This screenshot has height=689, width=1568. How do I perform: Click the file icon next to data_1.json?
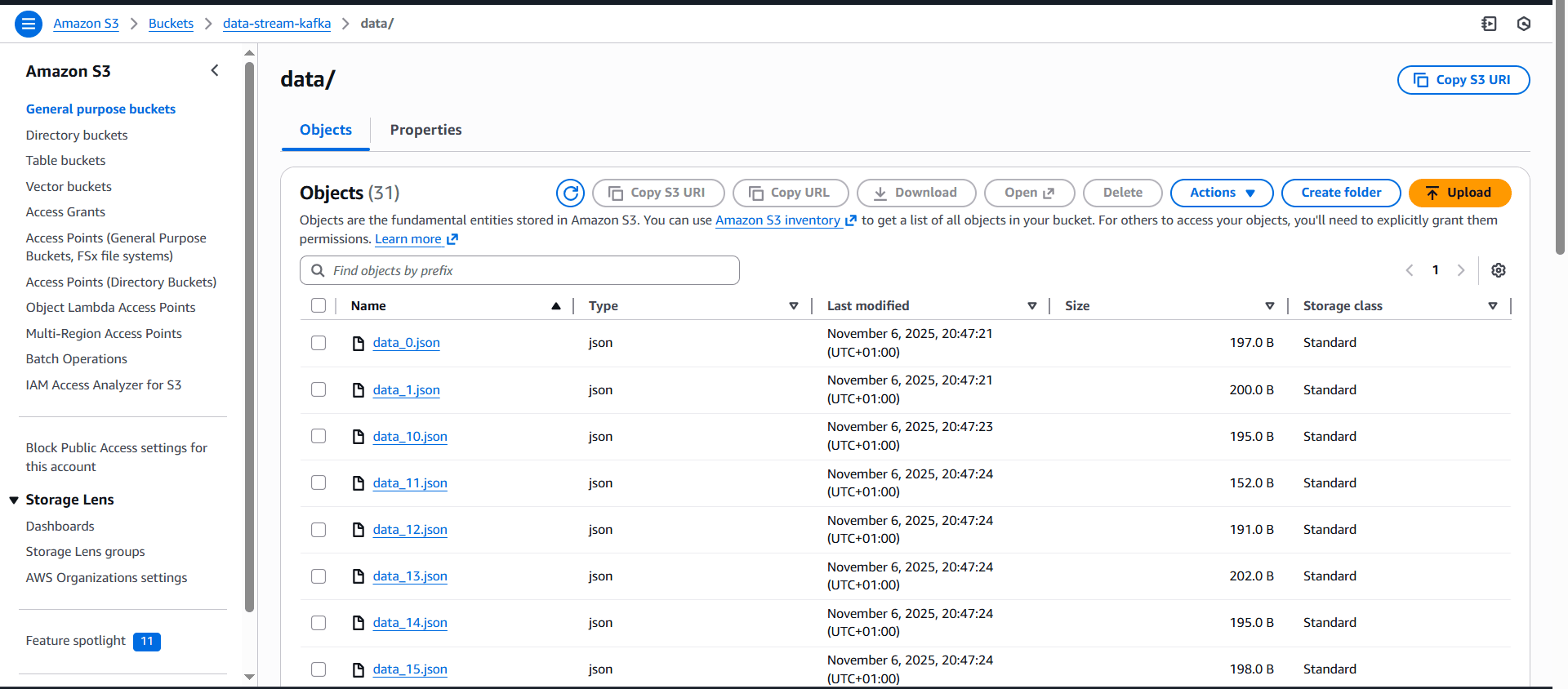[x=359, y=390]
